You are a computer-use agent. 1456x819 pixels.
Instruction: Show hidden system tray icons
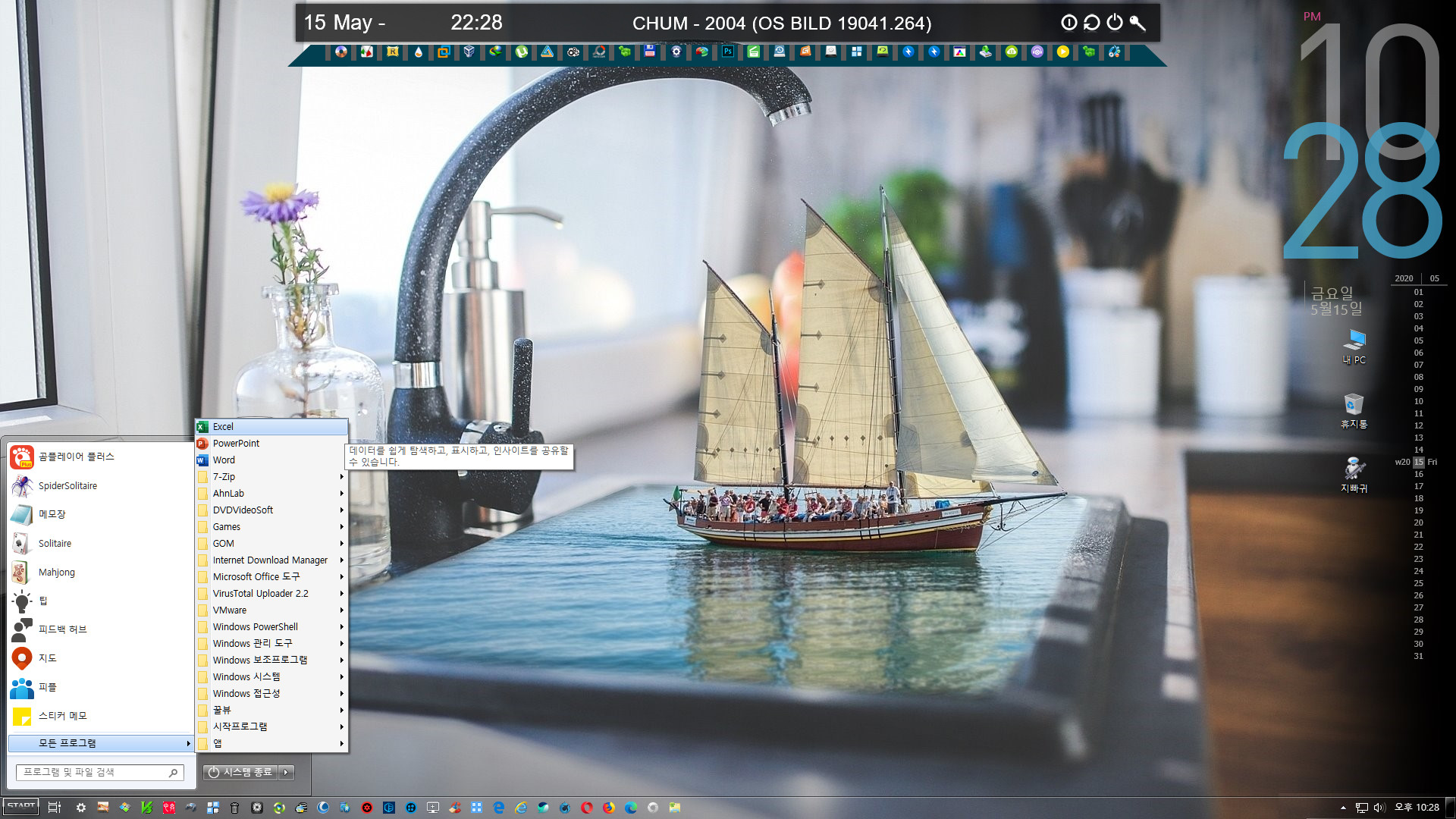(x=1343, y=808)
